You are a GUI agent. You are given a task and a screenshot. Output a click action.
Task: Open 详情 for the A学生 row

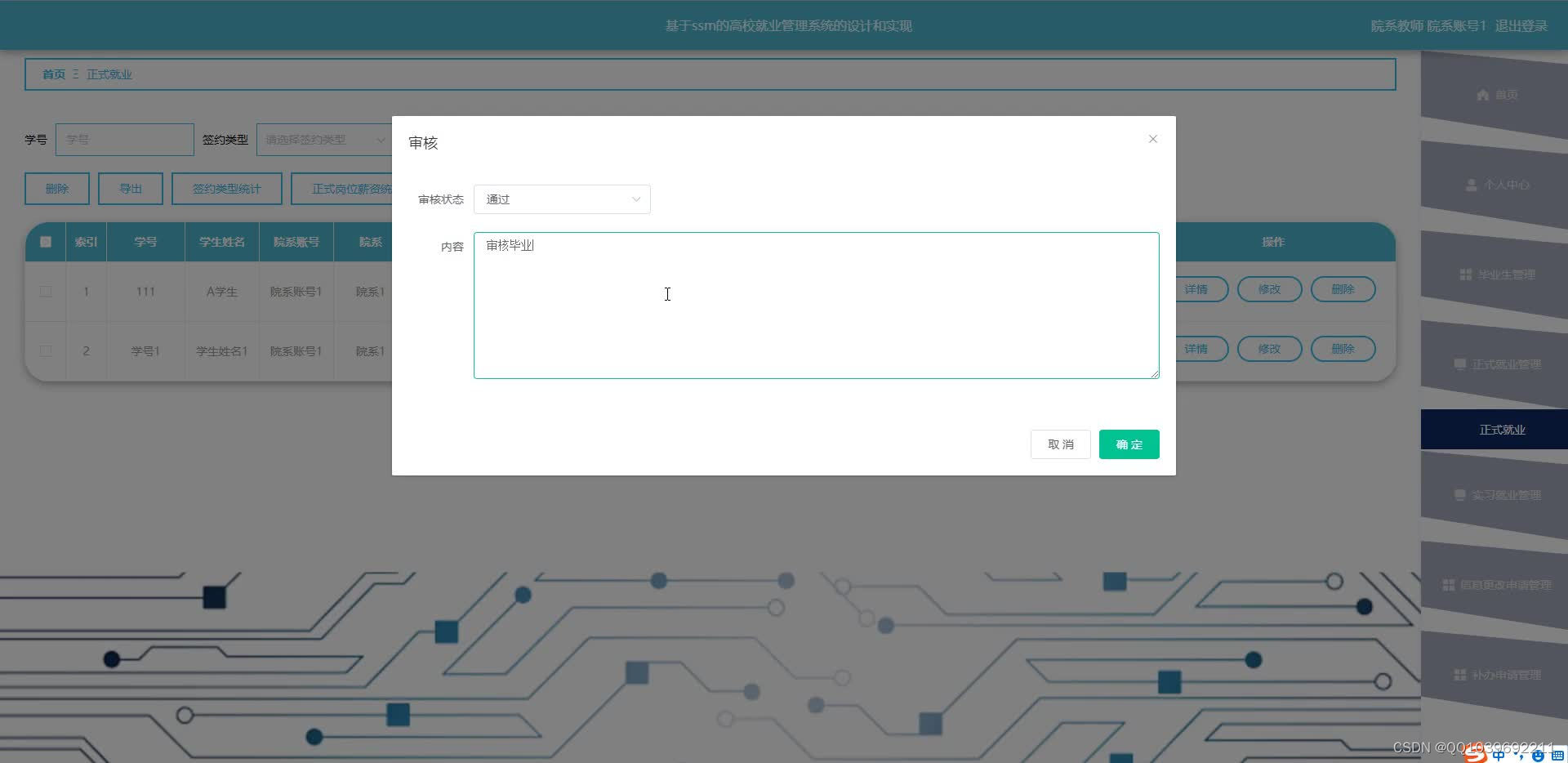pyautogui.click(x=1200, y=289)
